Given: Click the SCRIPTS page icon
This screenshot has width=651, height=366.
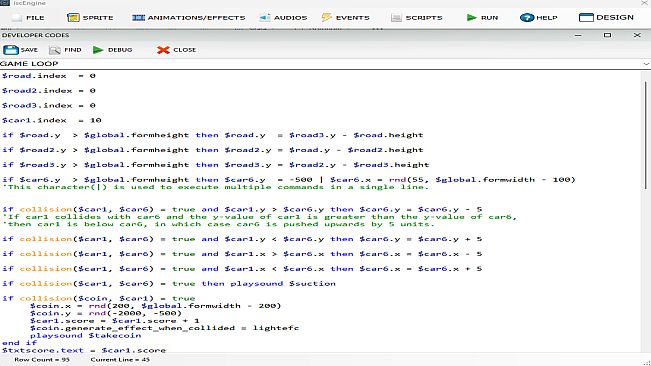Looking at the screenshot, I should point(396,17).
